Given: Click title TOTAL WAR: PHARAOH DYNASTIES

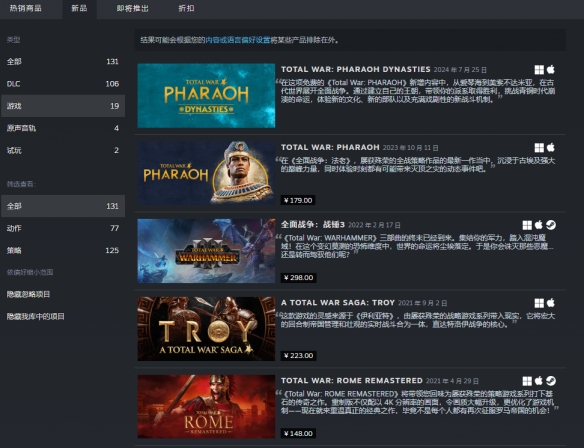Looking at the screenshot, I should coord(356,70).
